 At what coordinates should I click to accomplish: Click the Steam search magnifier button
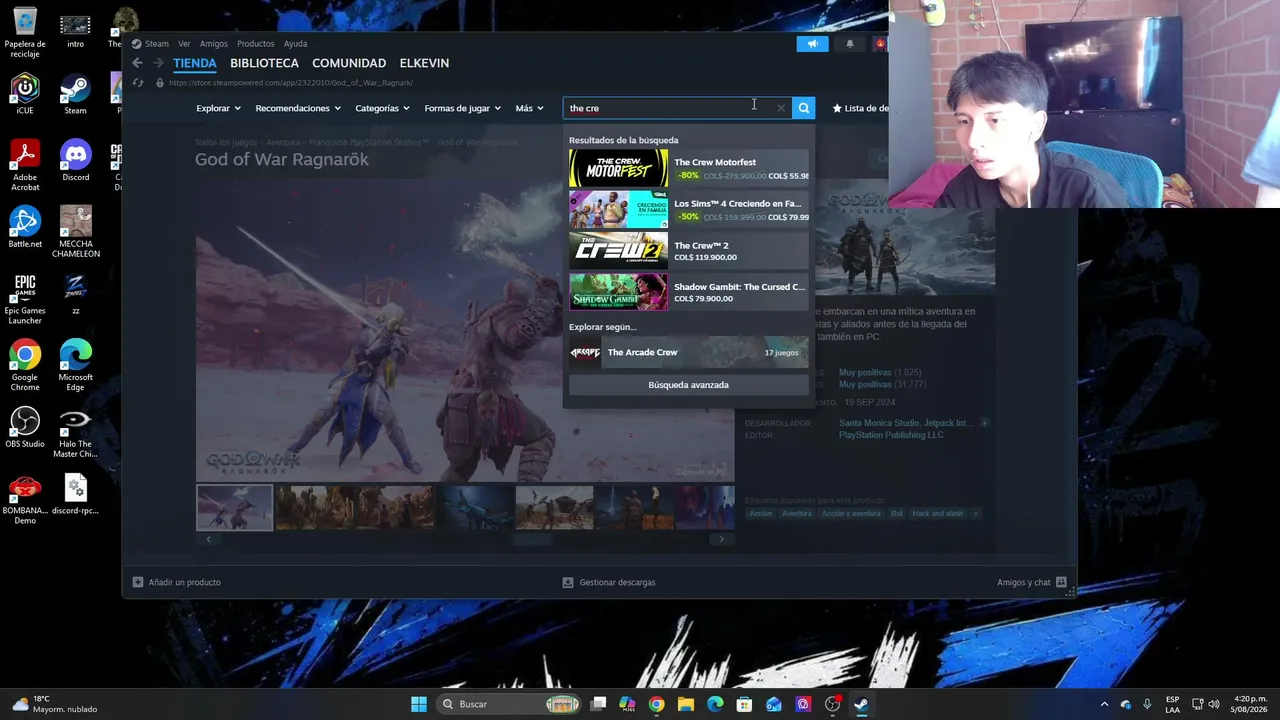[804, 108]
